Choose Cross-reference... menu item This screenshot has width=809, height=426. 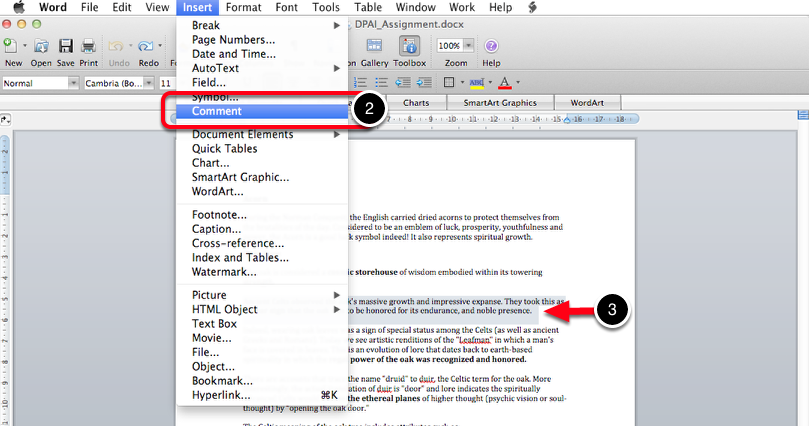262,243
